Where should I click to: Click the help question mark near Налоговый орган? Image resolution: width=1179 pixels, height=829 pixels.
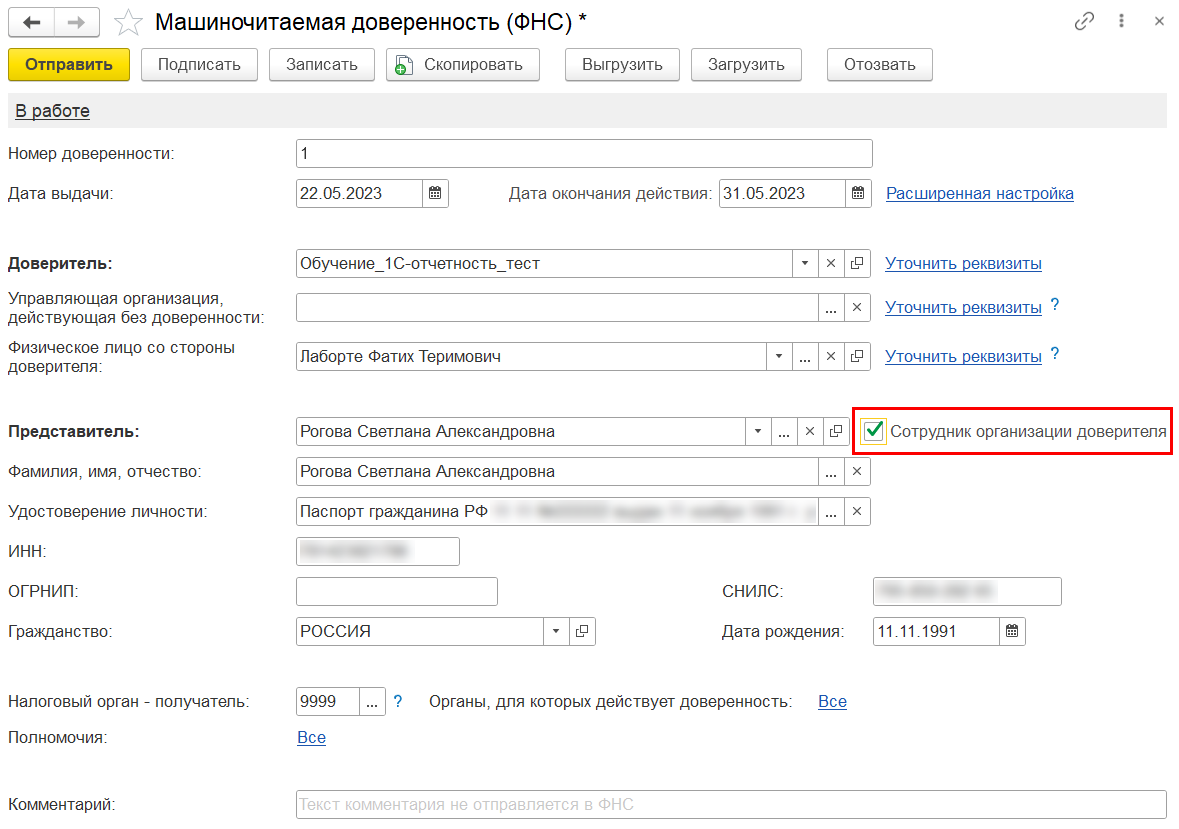coord(398,701)
